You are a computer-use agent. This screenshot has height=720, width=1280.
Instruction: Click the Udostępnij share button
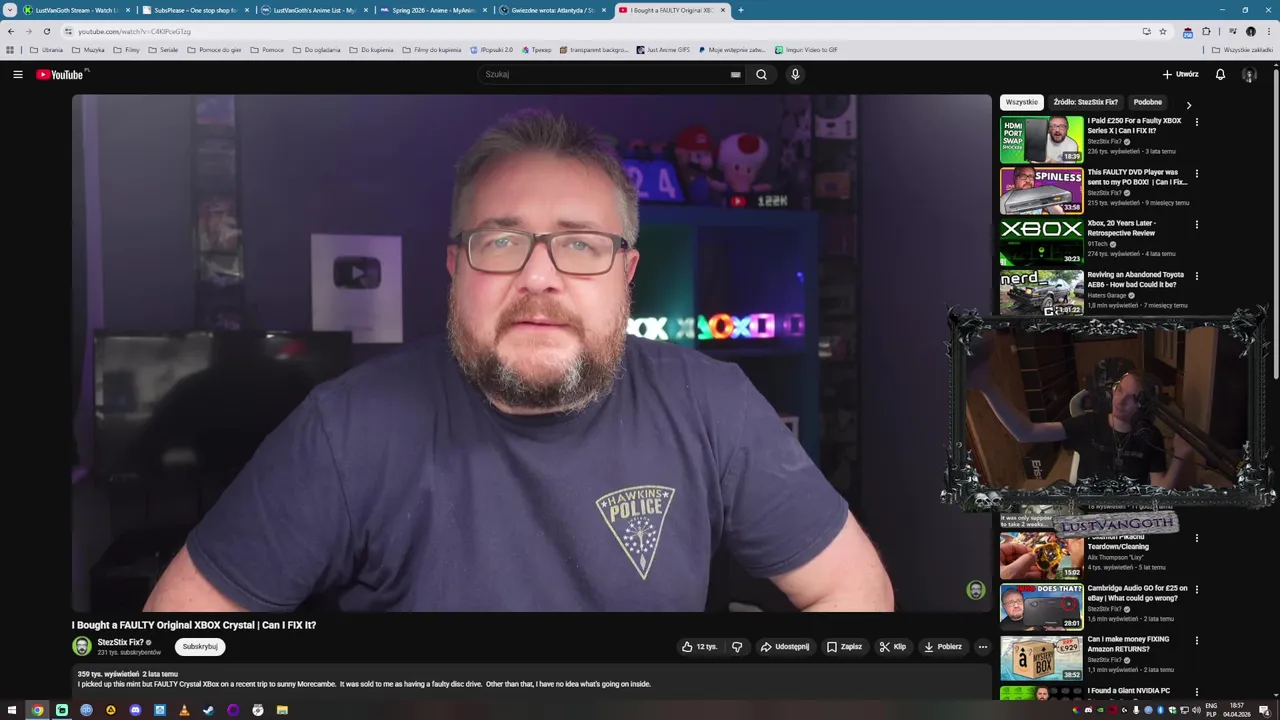(x=785, y=647)
